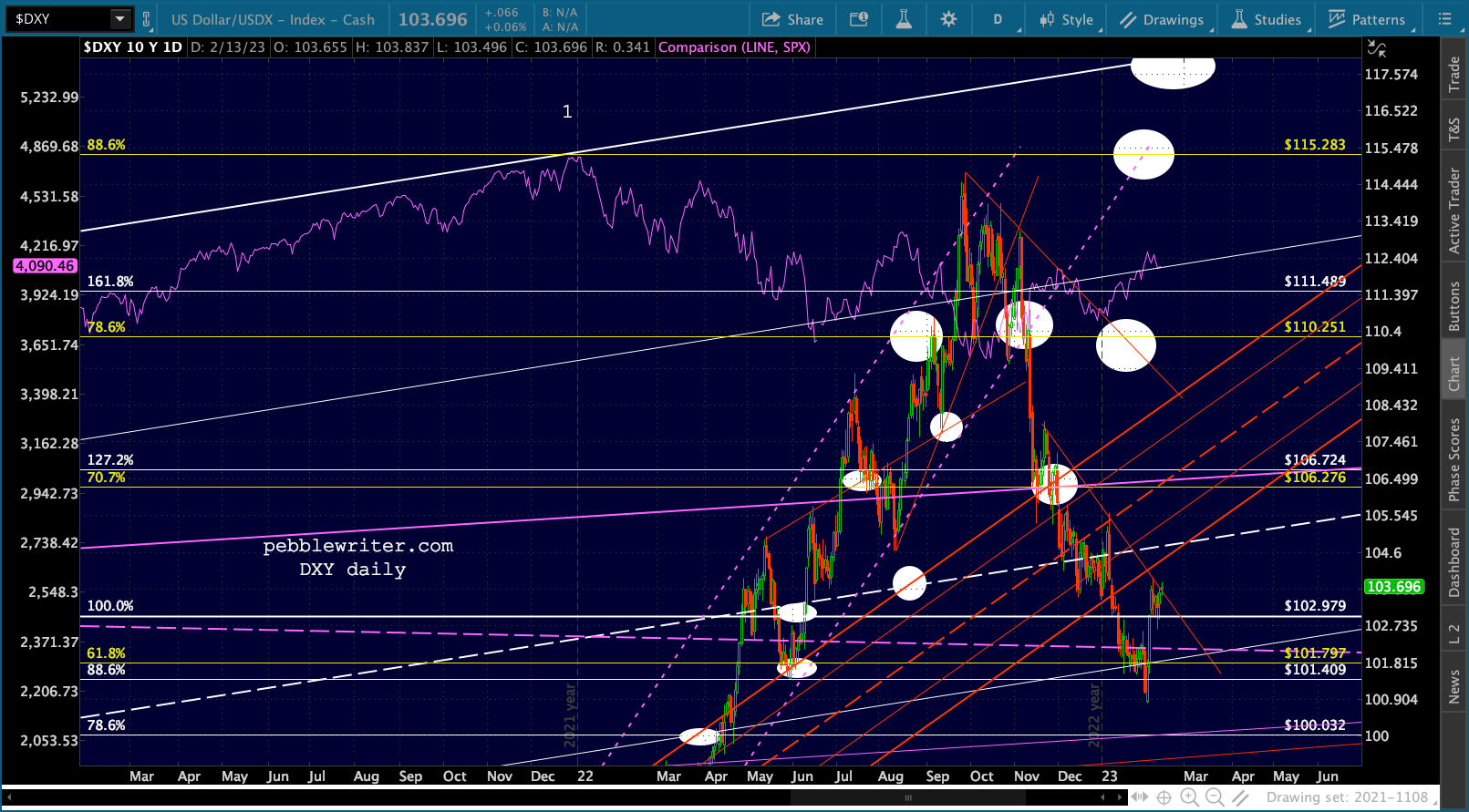Viewport: 1469px width, 812px height.
Task: Open the Phase Scores side tab
Action: point(1454,459)
